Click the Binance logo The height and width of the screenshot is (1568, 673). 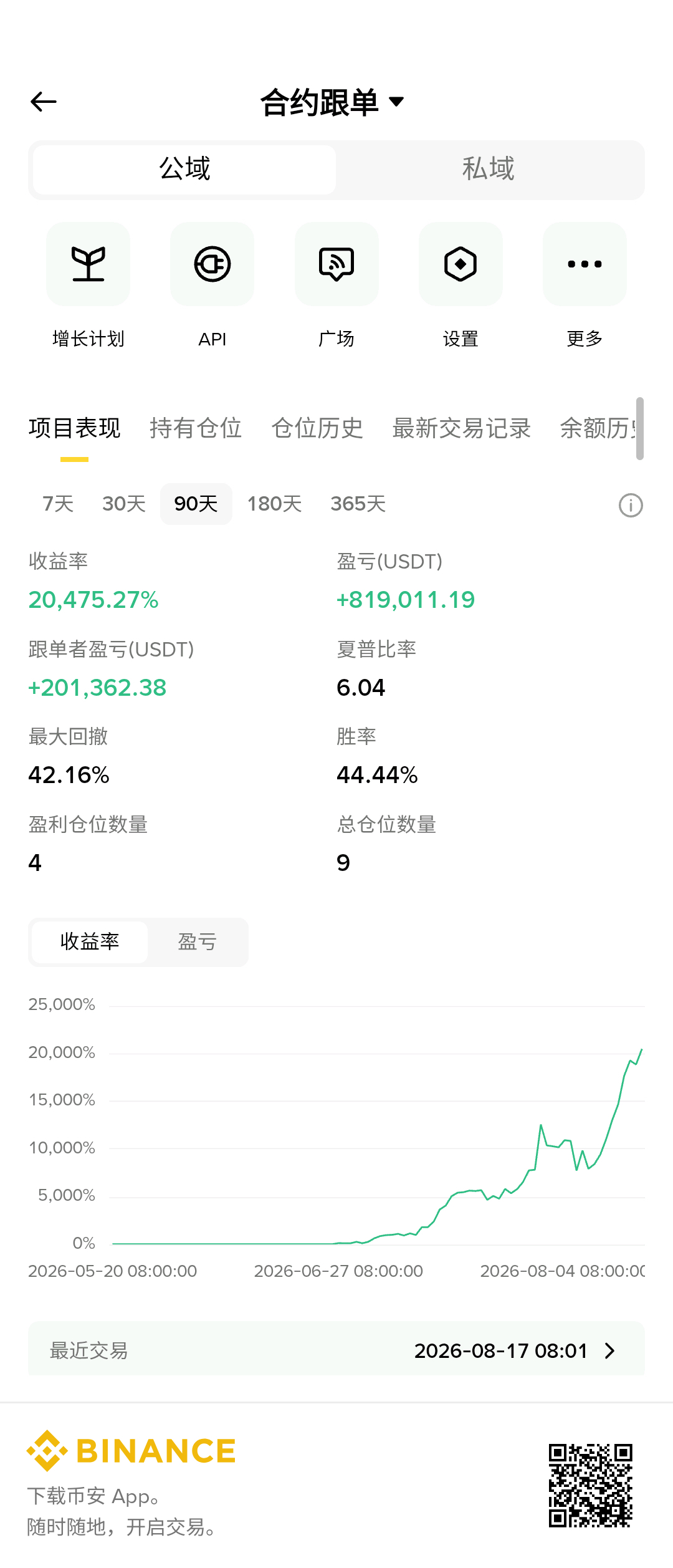131,1451
